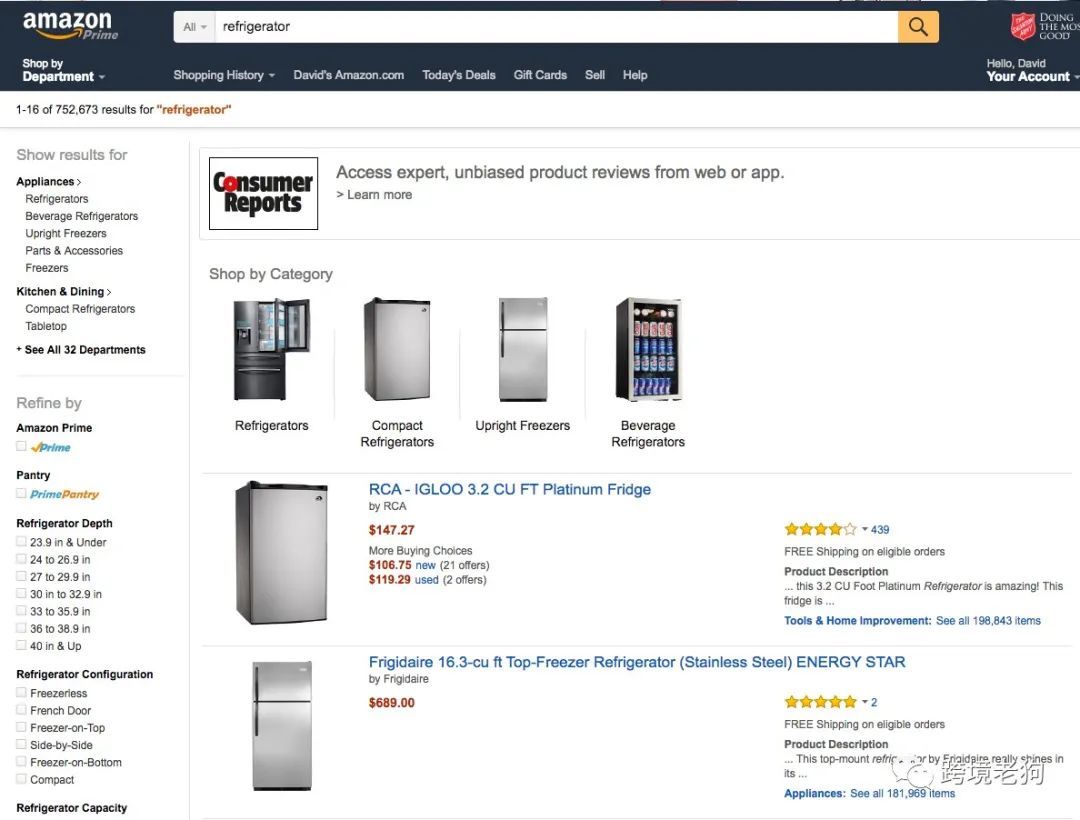Select the Refrigerators category image
This screenshot has height=820, width=1080.
click(271, 349)
